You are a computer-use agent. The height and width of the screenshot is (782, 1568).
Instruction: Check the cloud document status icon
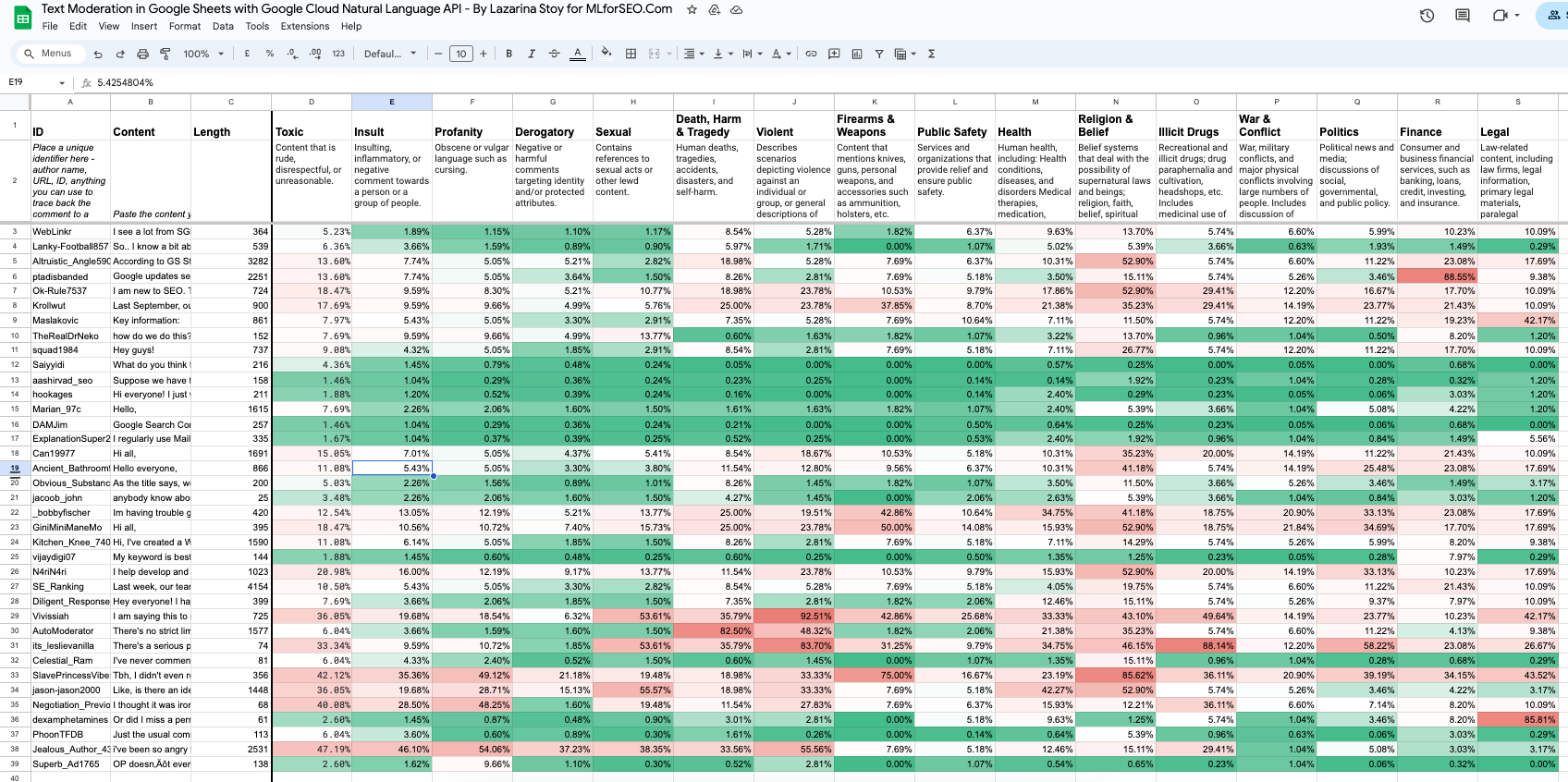coord(737,9)
